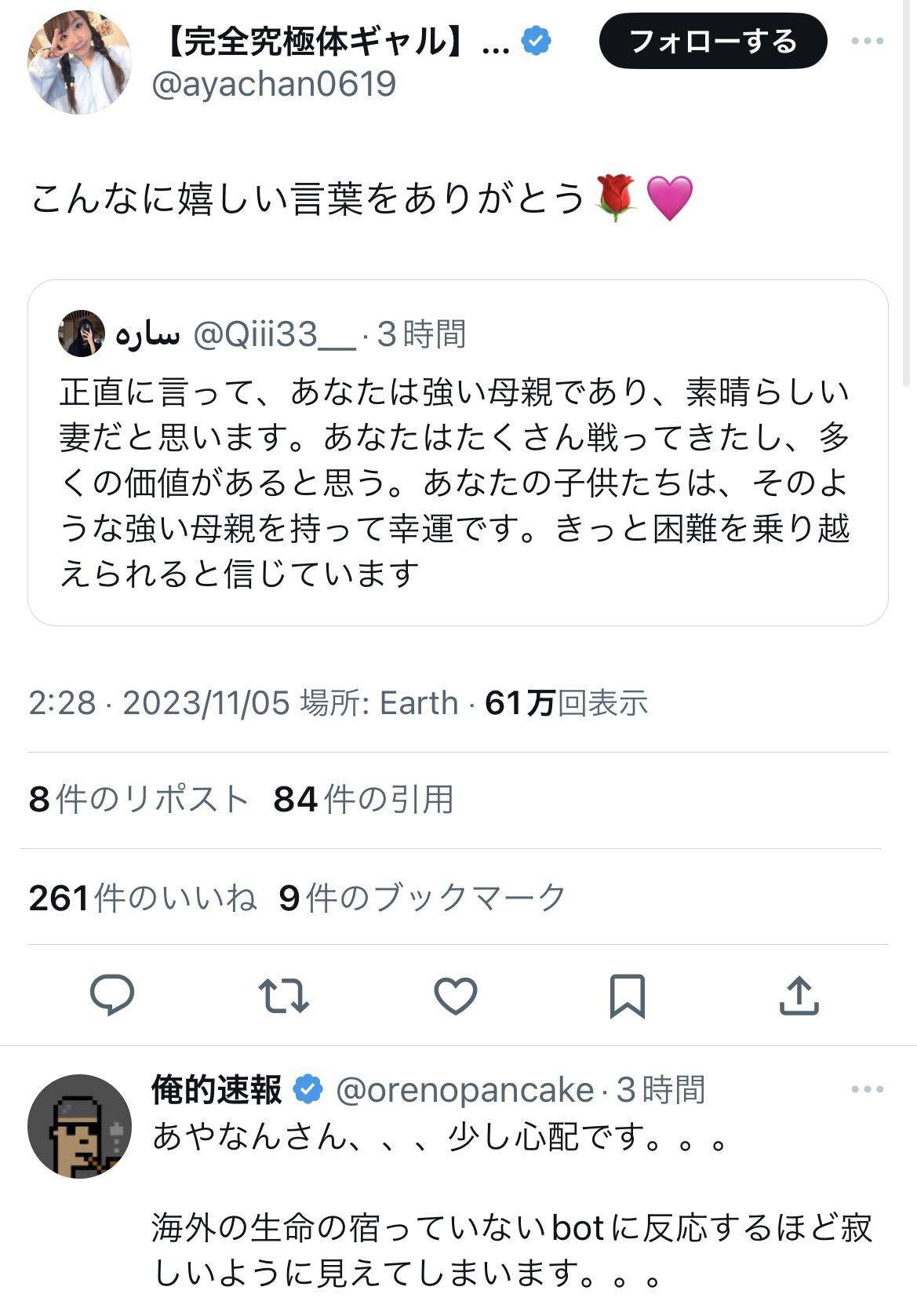
Task: Tap the quoted author's small avatar
Action: pos(81,334)
